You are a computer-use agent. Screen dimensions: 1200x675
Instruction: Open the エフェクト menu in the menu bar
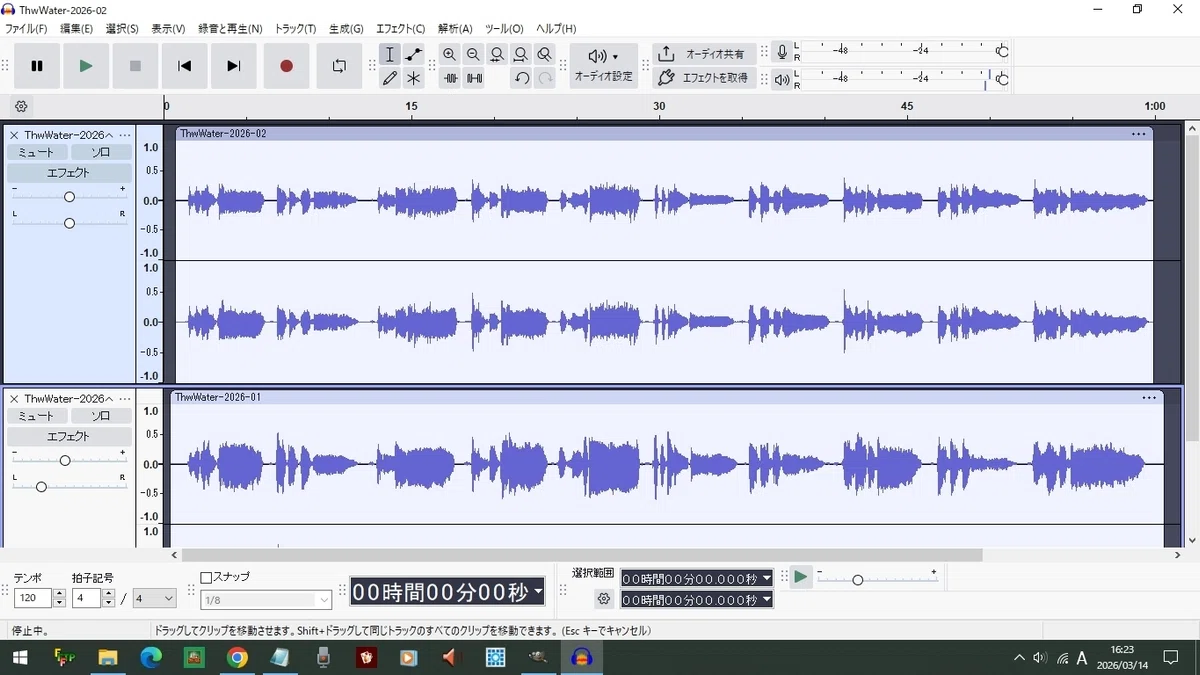click(400, 29)
